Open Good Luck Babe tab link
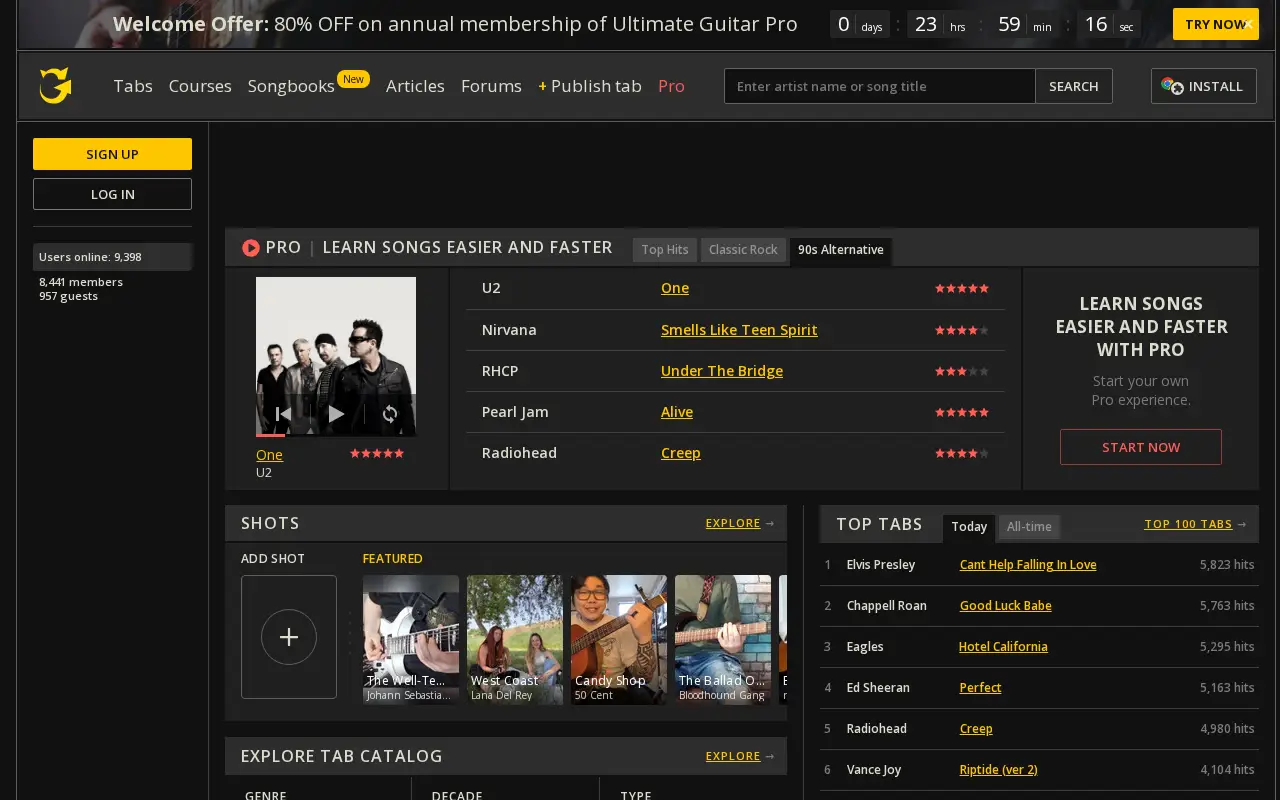The height and width of the screenshot is (800, 1280). pos(1006,606)
